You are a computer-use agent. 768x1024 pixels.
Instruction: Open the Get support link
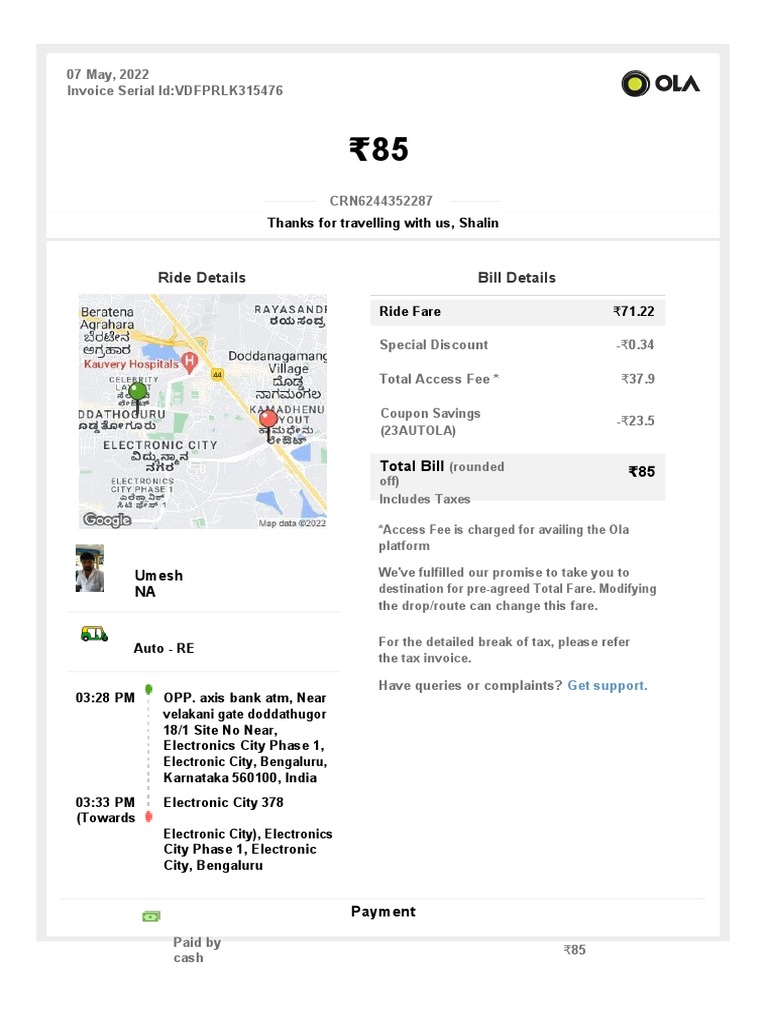607,686
